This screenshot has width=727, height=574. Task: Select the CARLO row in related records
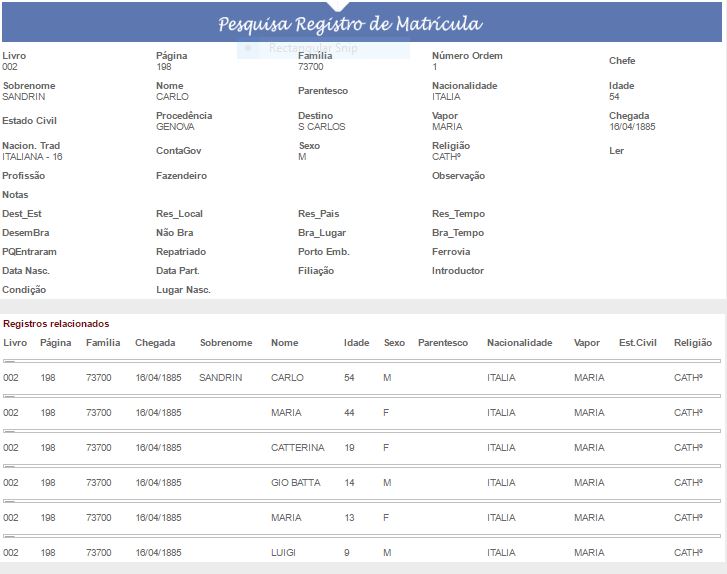[x=285, y=378]
